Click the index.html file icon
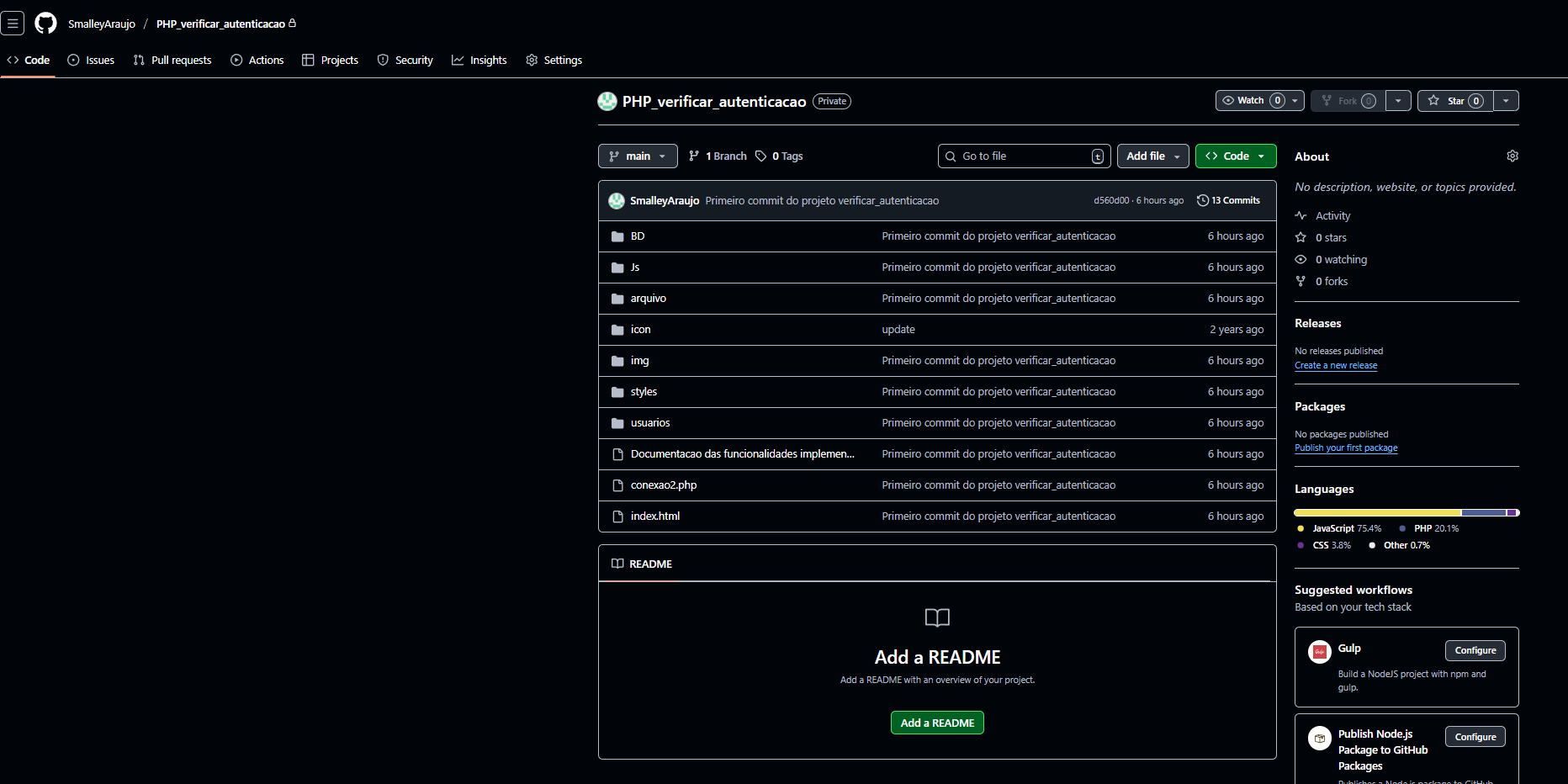This screenshot has height=784, width=1568. click(x=617, y=516)
